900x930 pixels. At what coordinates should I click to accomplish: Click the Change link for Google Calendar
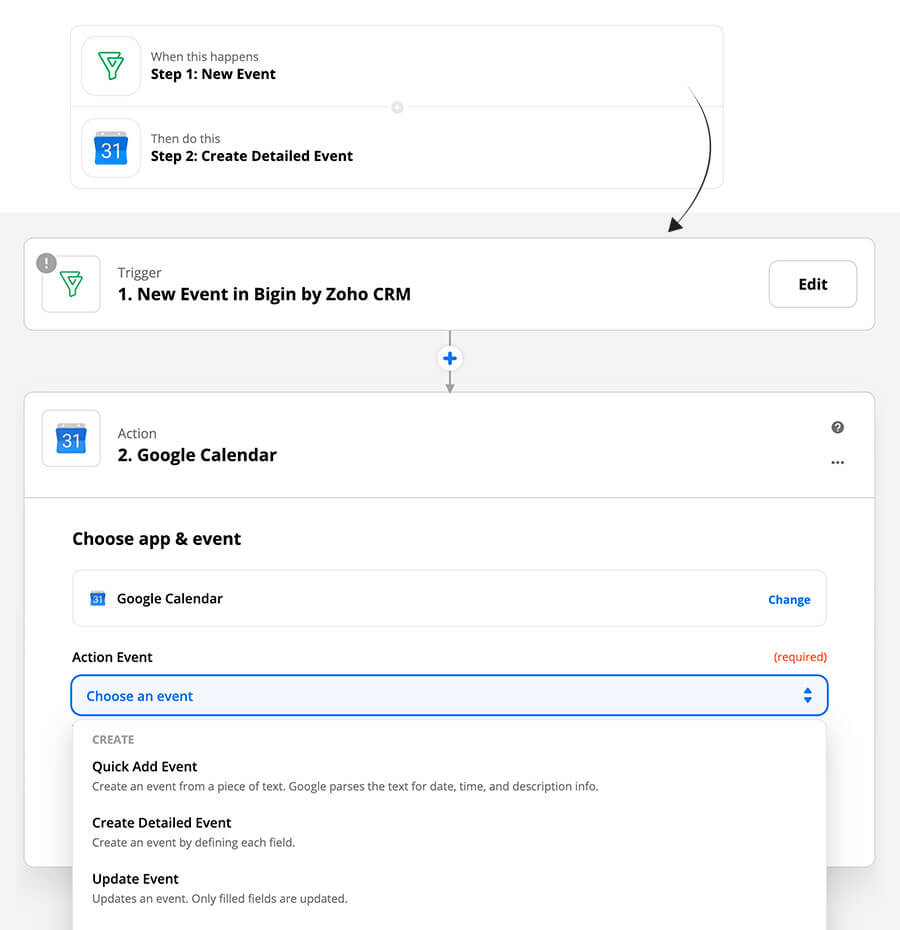[789, 599]
